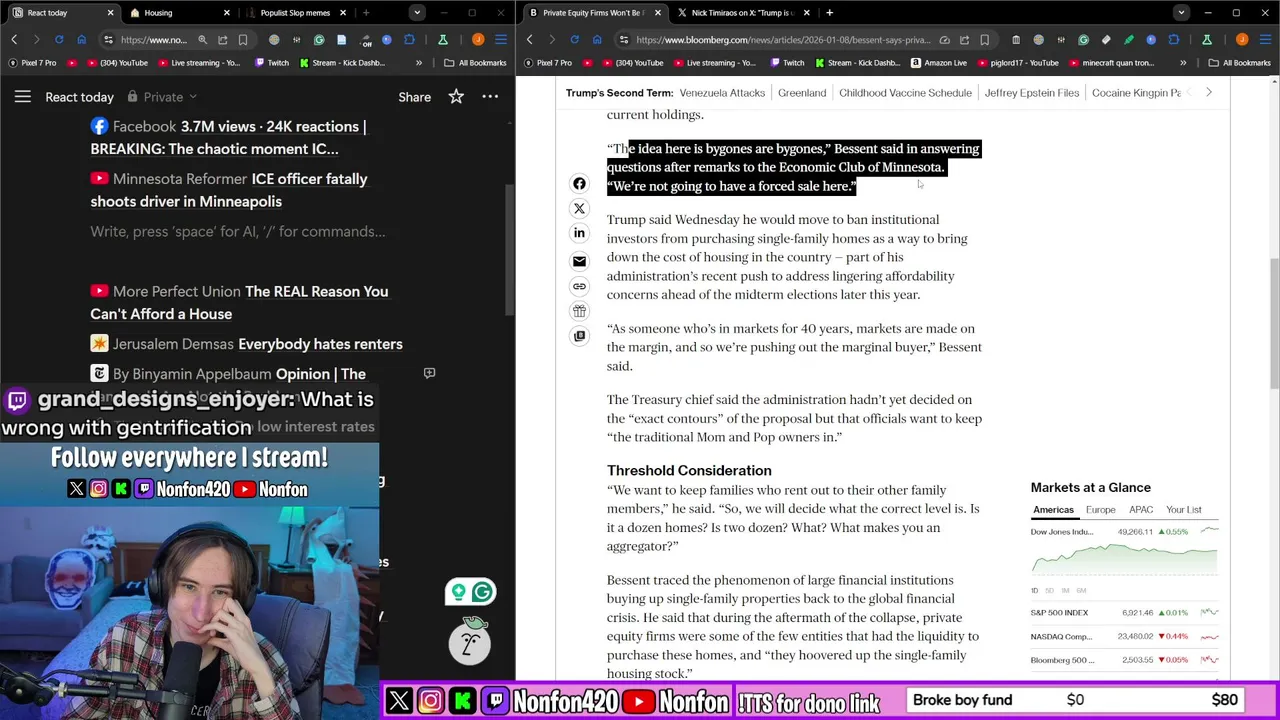
Task: Open the Venezuela Attacks topic link
Action: tap(722, 93)
